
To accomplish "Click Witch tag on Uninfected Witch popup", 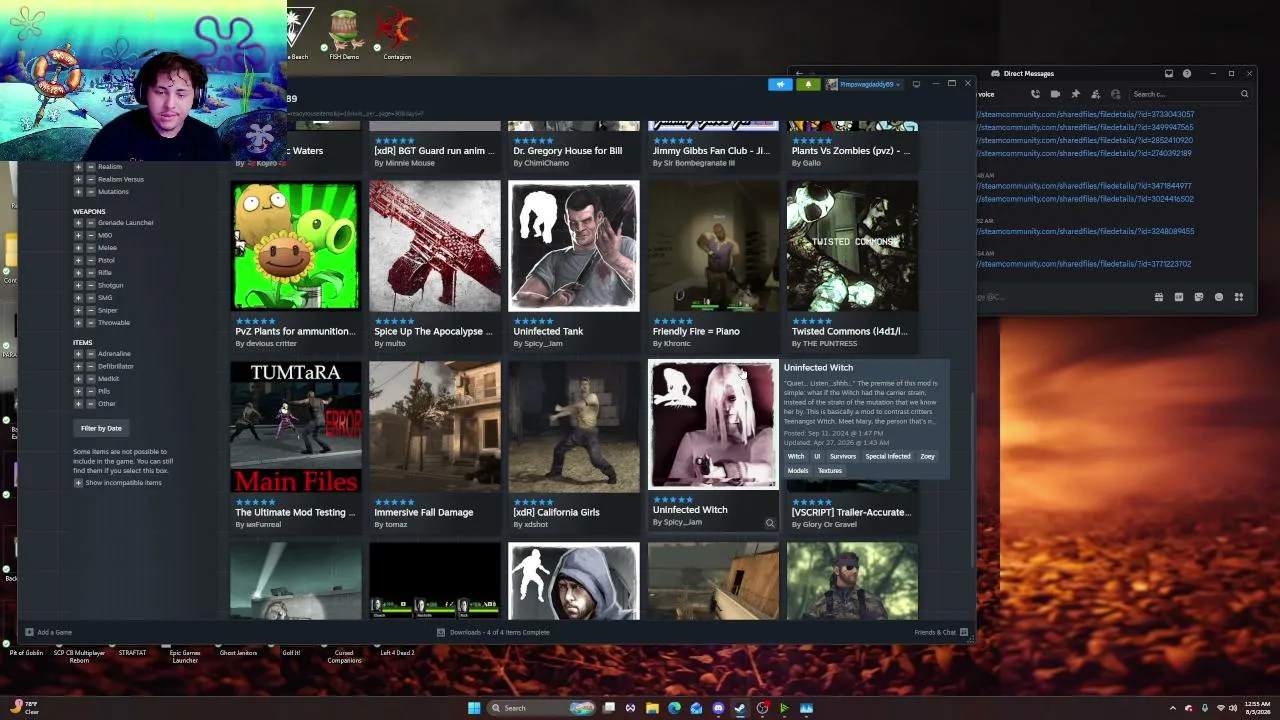I will (796, 456).
